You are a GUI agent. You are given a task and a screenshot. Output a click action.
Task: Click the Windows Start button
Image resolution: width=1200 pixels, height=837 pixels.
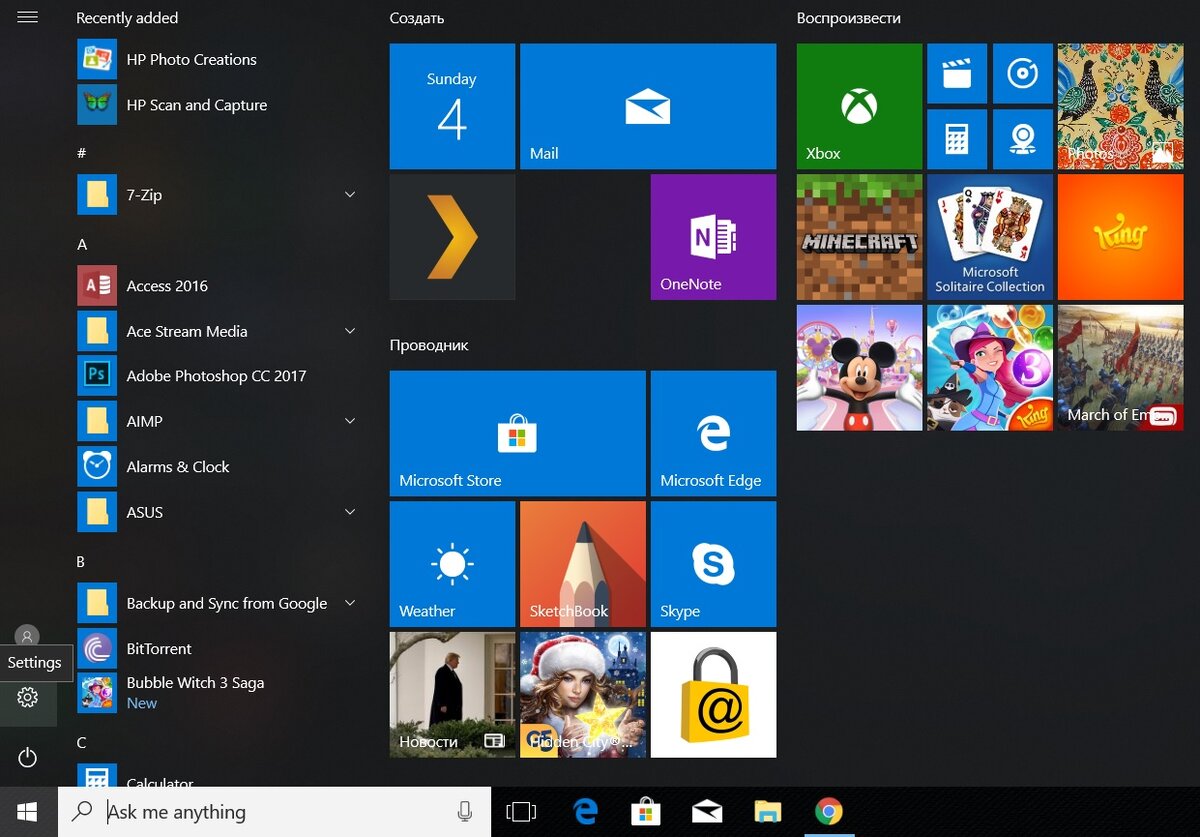[28, 811]
